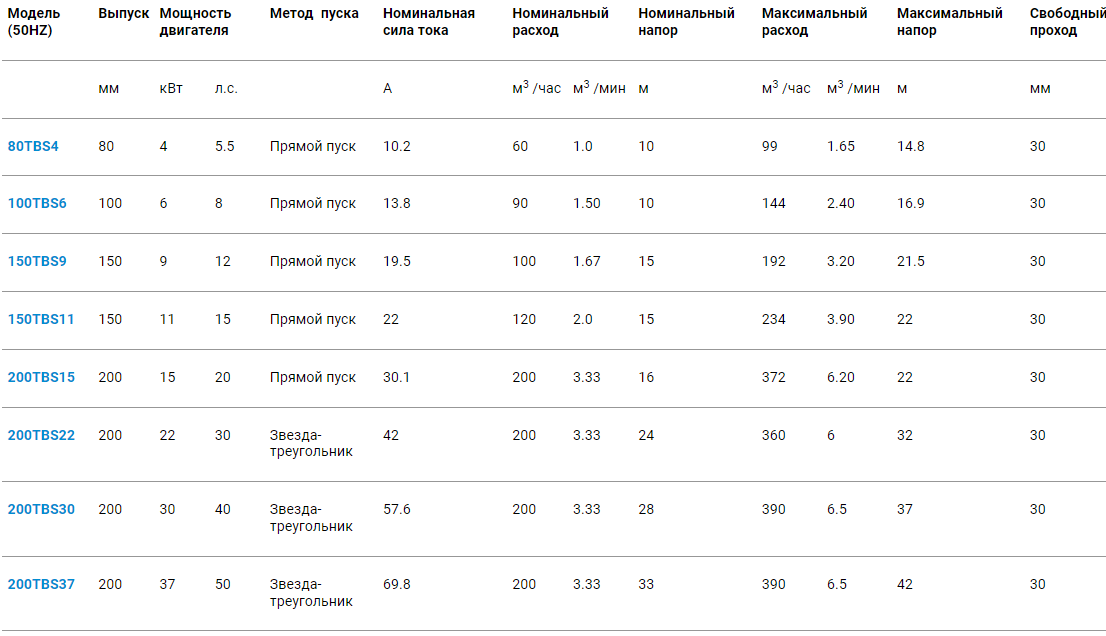The width and height of the screenshot is (1106, 636).
Task: Select the 14.8 maximum head cell
Action: pos(911,146)
